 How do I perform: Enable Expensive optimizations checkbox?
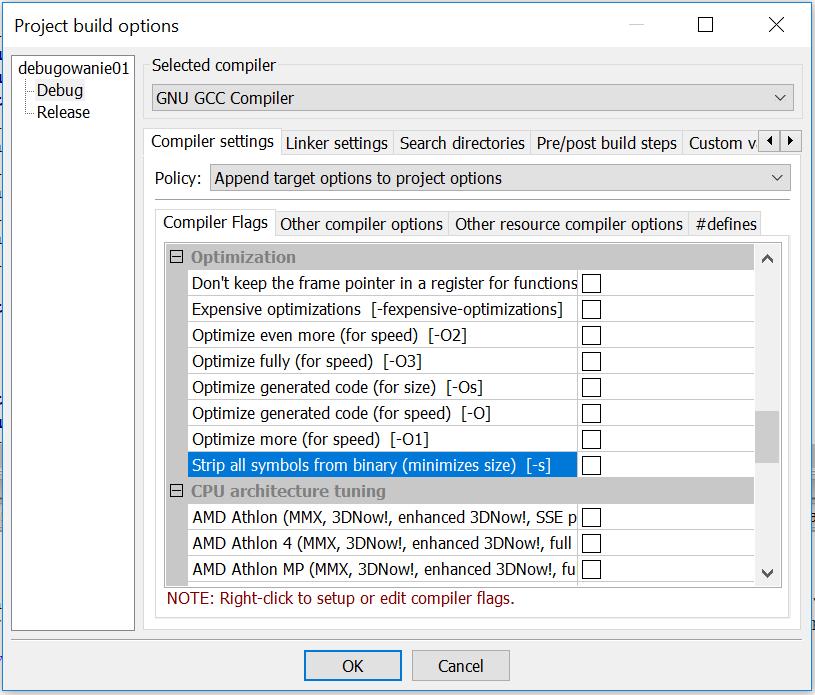pyautogui.click(x=591, y=310)
